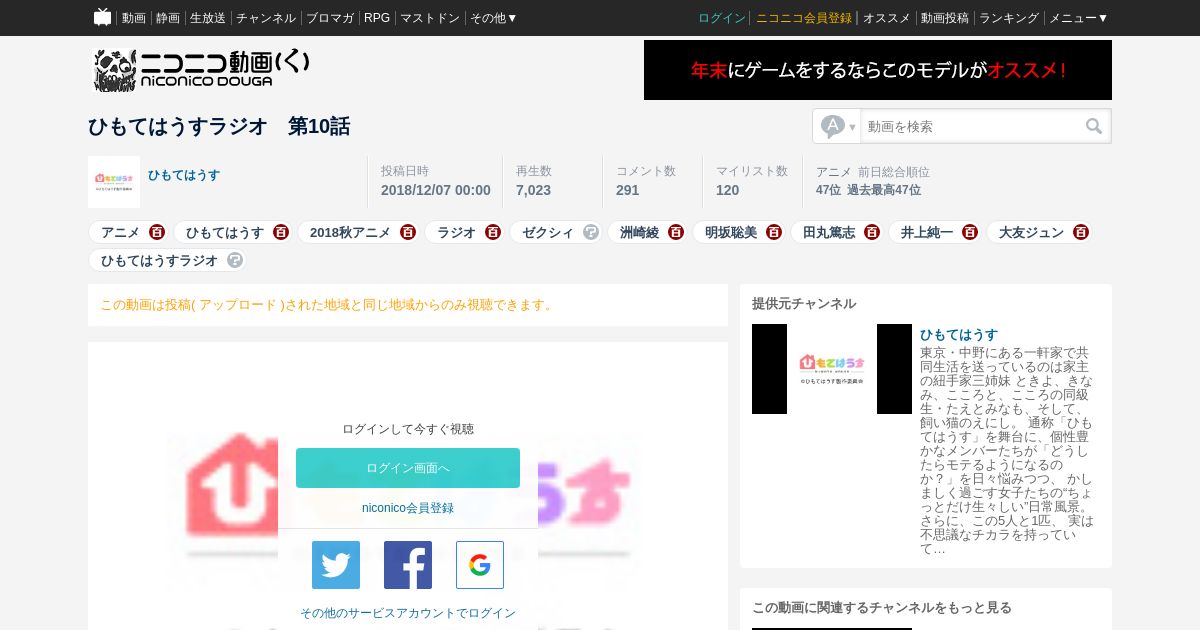Click その他のサービスアカウントでログイン link
Image resolution: width=1200 pixels, height=630 pixels.
pos(408,613)
